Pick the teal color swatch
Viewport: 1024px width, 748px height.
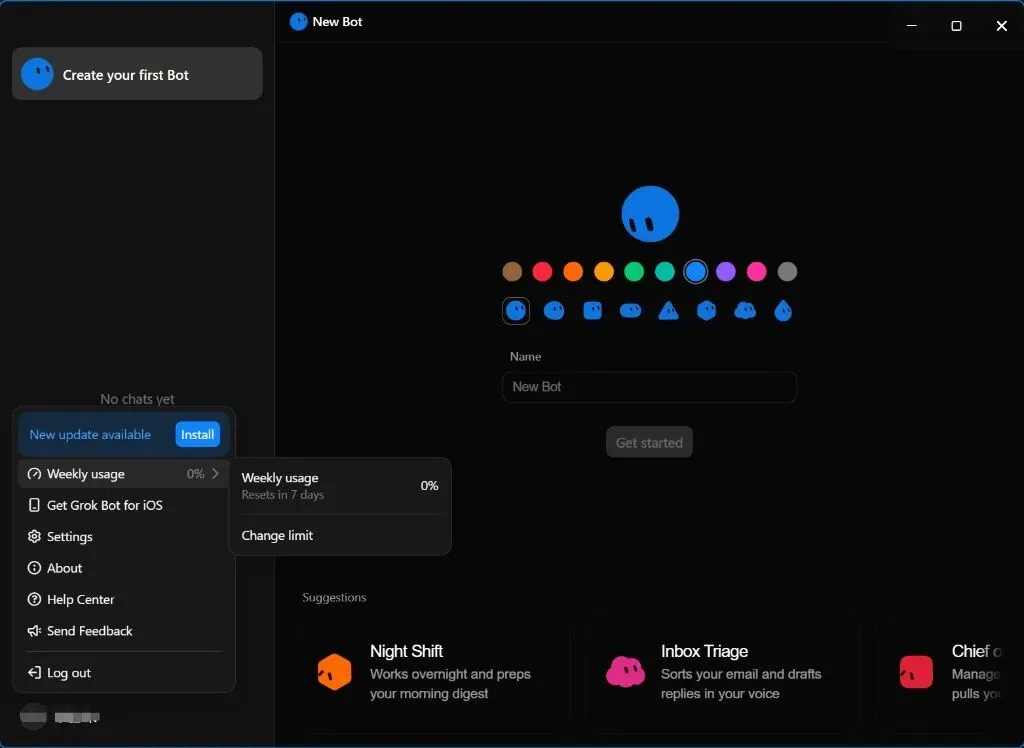point(665,272)
